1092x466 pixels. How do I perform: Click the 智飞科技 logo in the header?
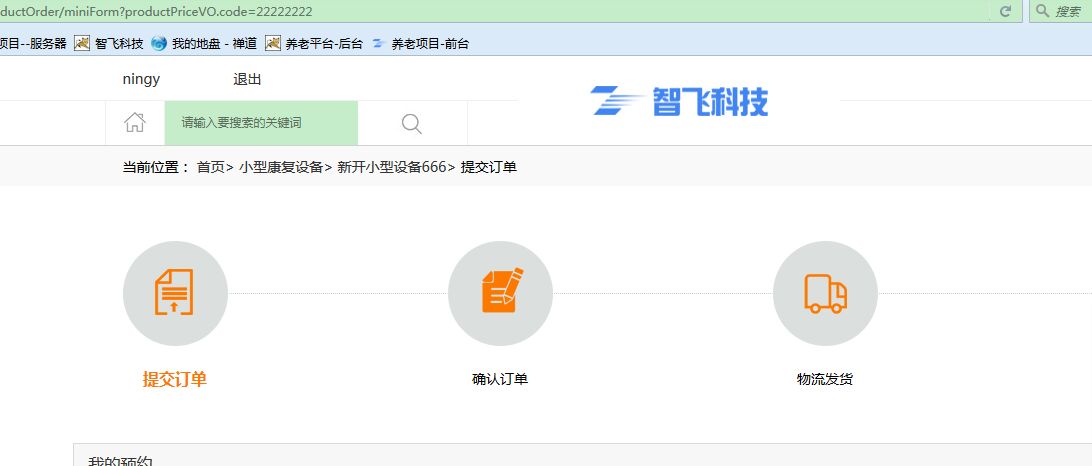coord(680,101)
